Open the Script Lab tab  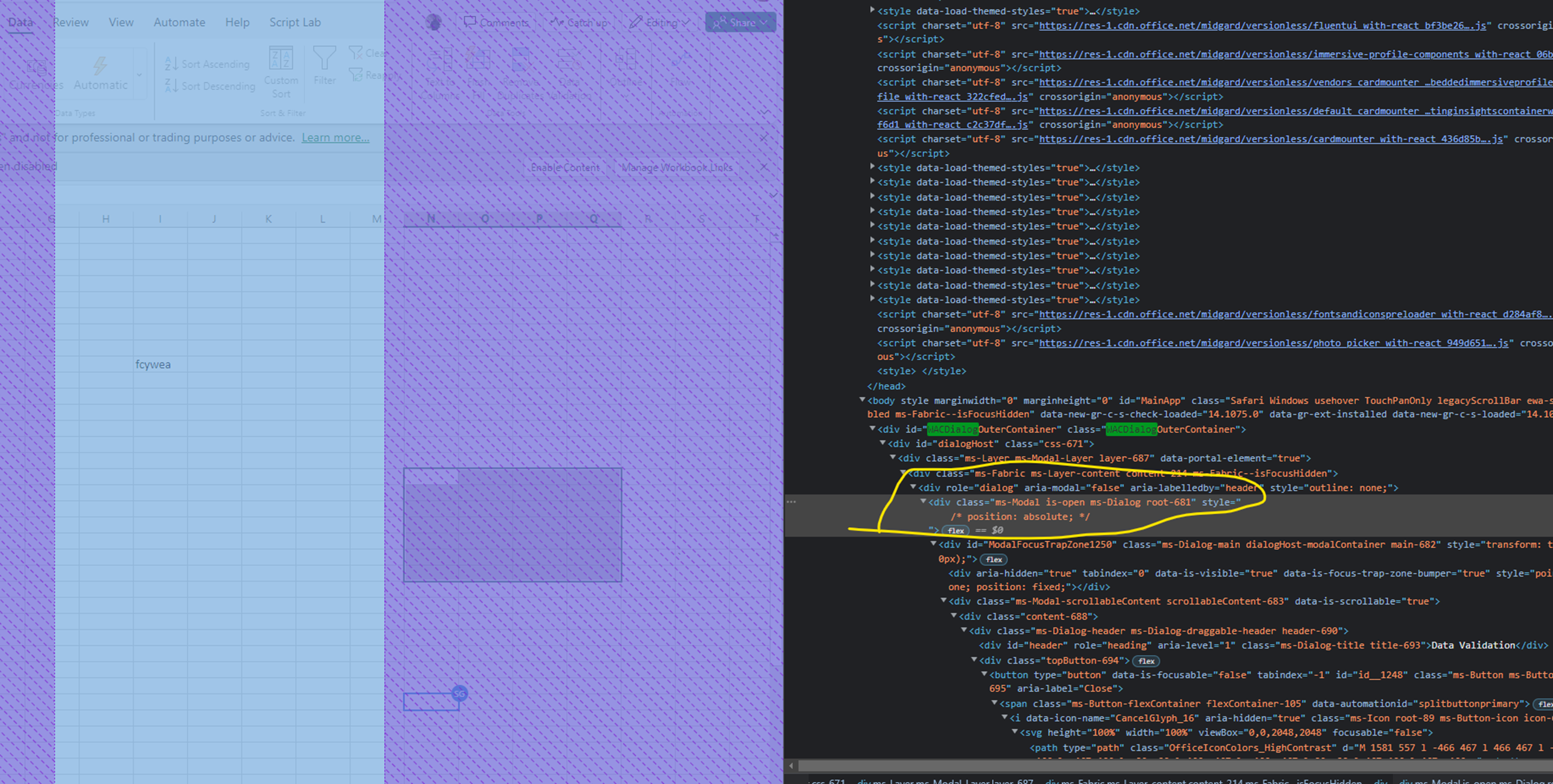[295, 22]
